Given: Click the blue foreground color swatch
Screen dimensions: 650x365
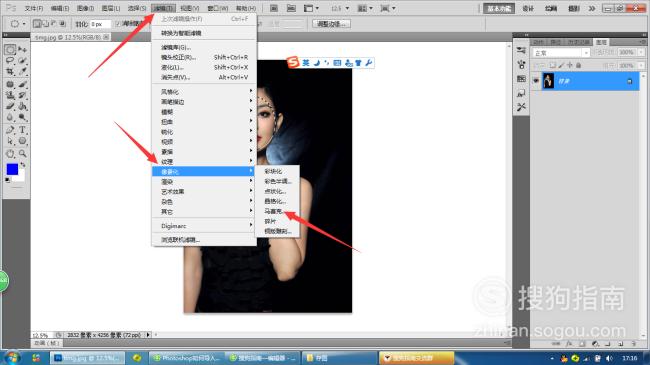Looking at the screenshot, I should coord(12,169).
